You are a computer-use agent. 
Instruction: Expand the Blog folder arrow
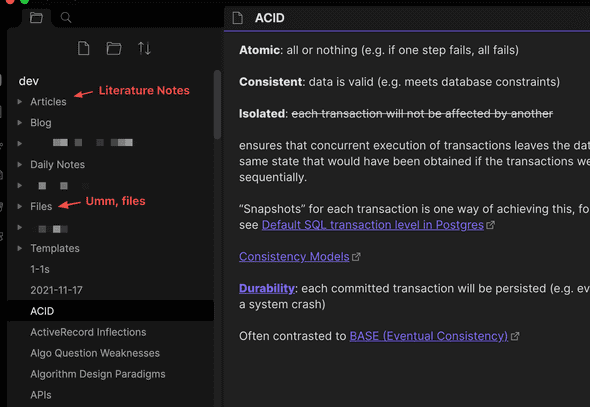[x=20, y=123]
